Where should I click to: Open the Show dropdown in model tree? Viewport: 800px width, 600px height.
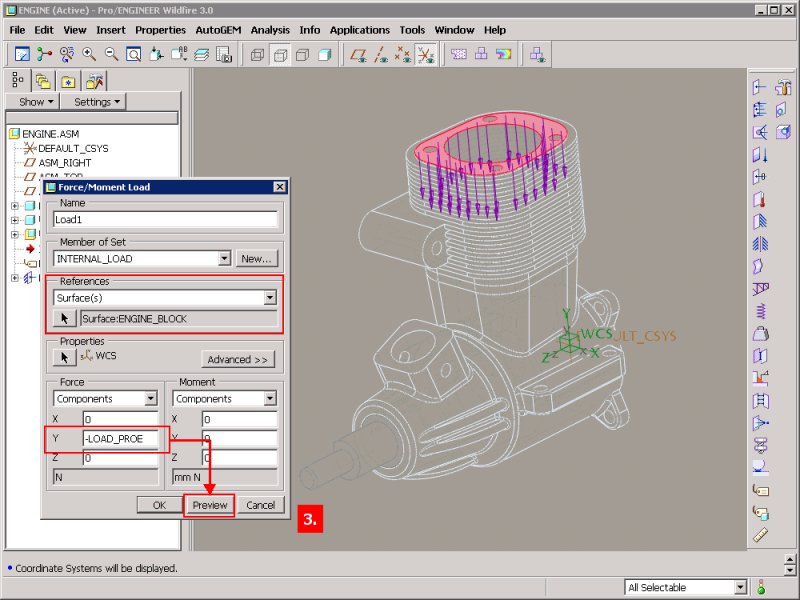point(35,102)
